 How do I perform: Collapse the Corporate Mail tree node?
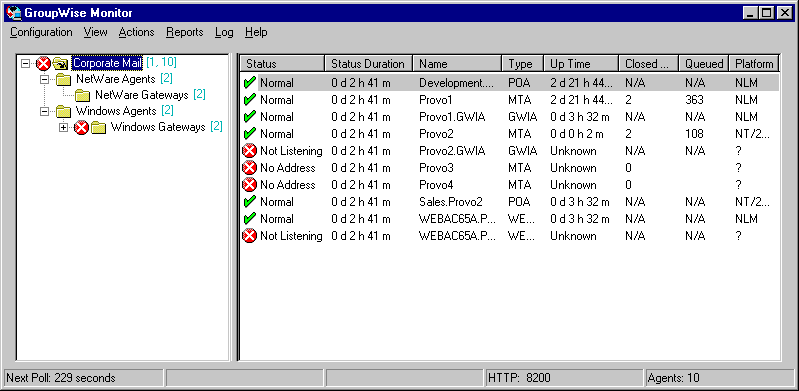click(26, 64)
